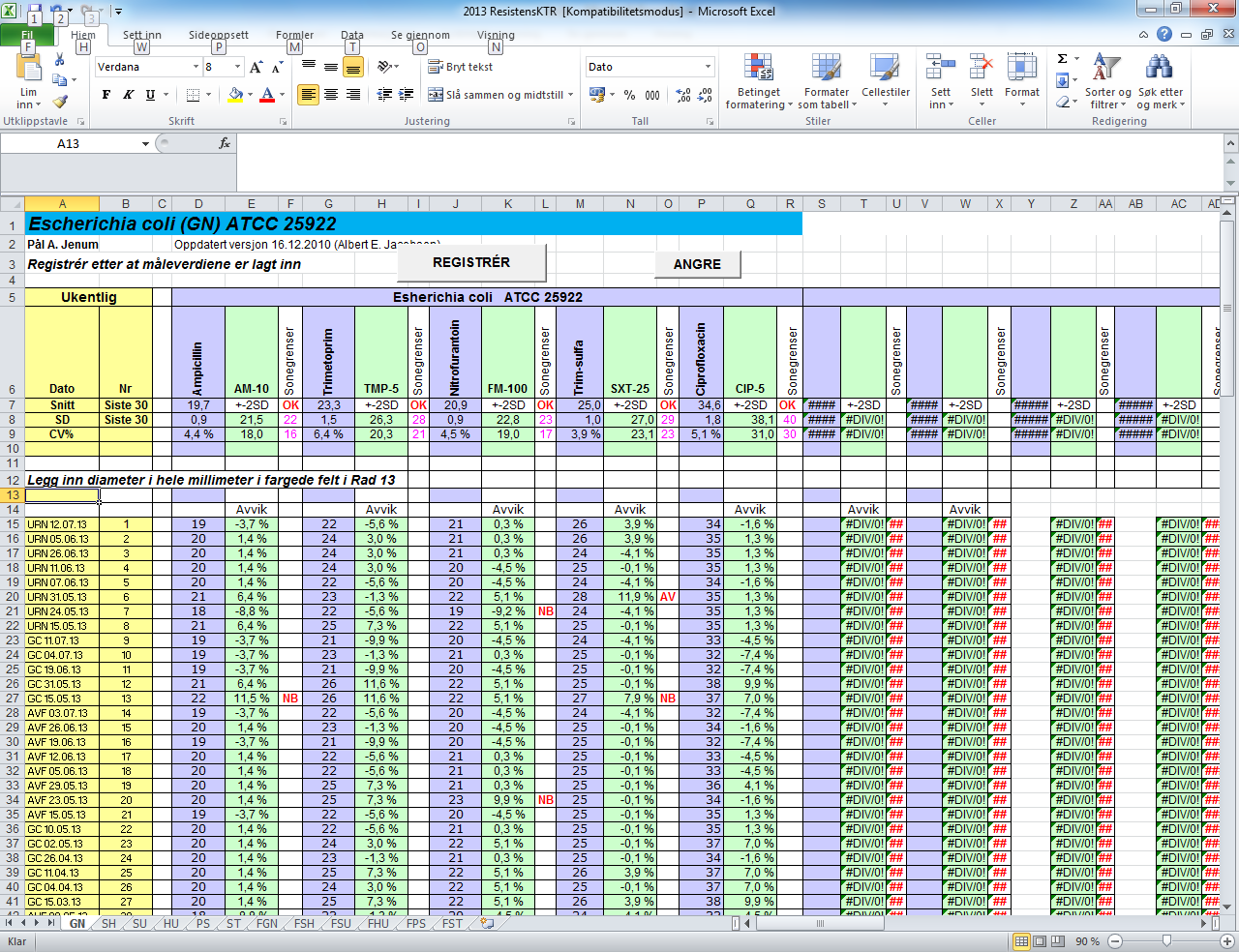The height and width of the screenshot is (952, 1239).
Task: Click the ANGRE button
Action: pyautogui.click(x=697, y=264)
